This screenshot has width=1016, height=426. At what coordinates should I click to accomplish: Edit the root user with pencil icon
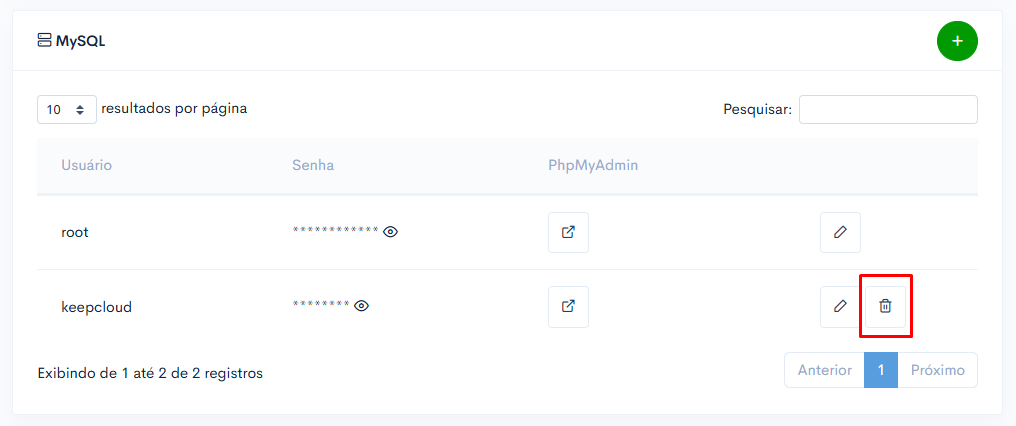click(840, 232)
